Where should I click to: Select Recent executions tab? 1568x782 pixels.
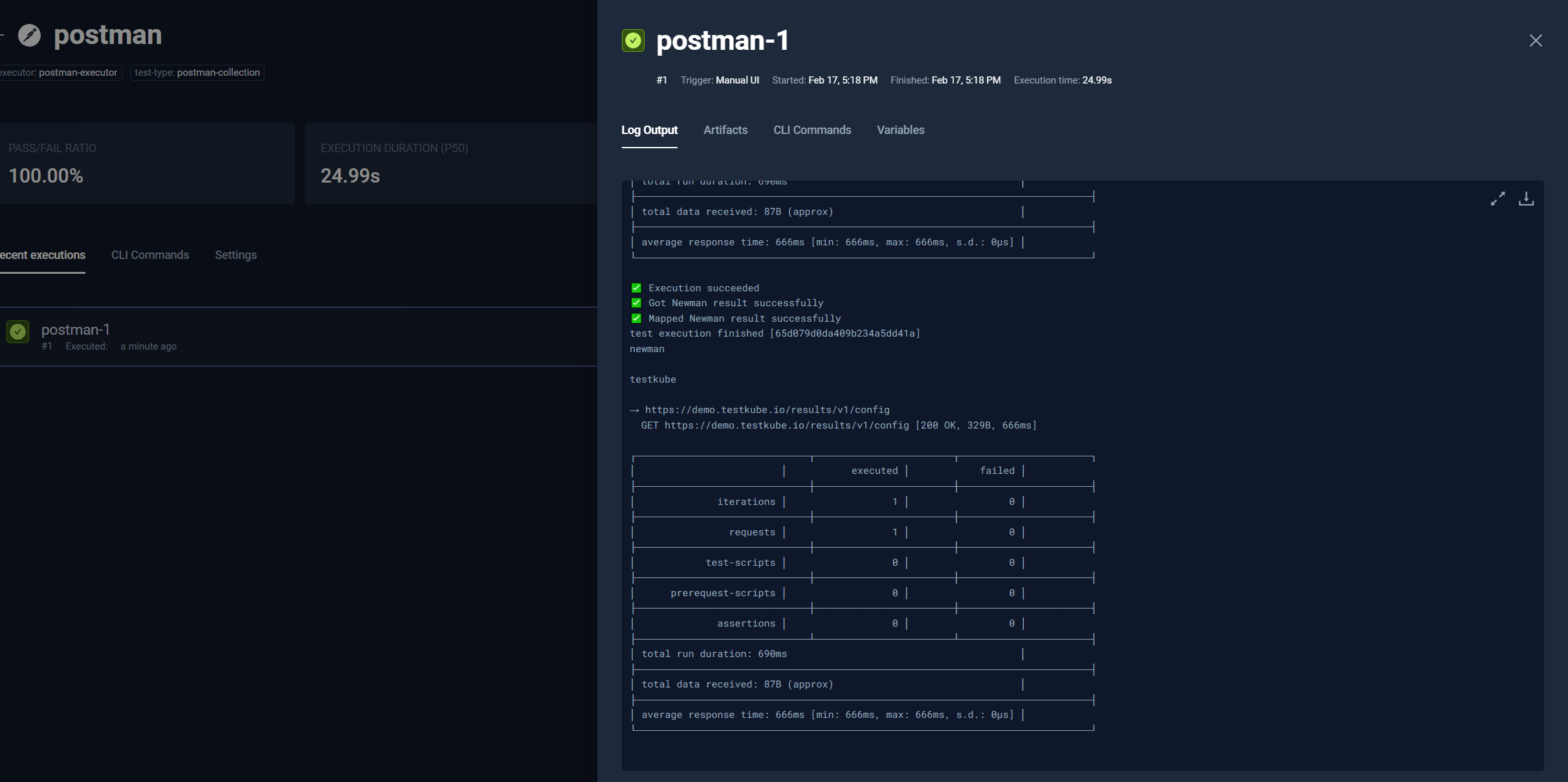pos(43,255)
